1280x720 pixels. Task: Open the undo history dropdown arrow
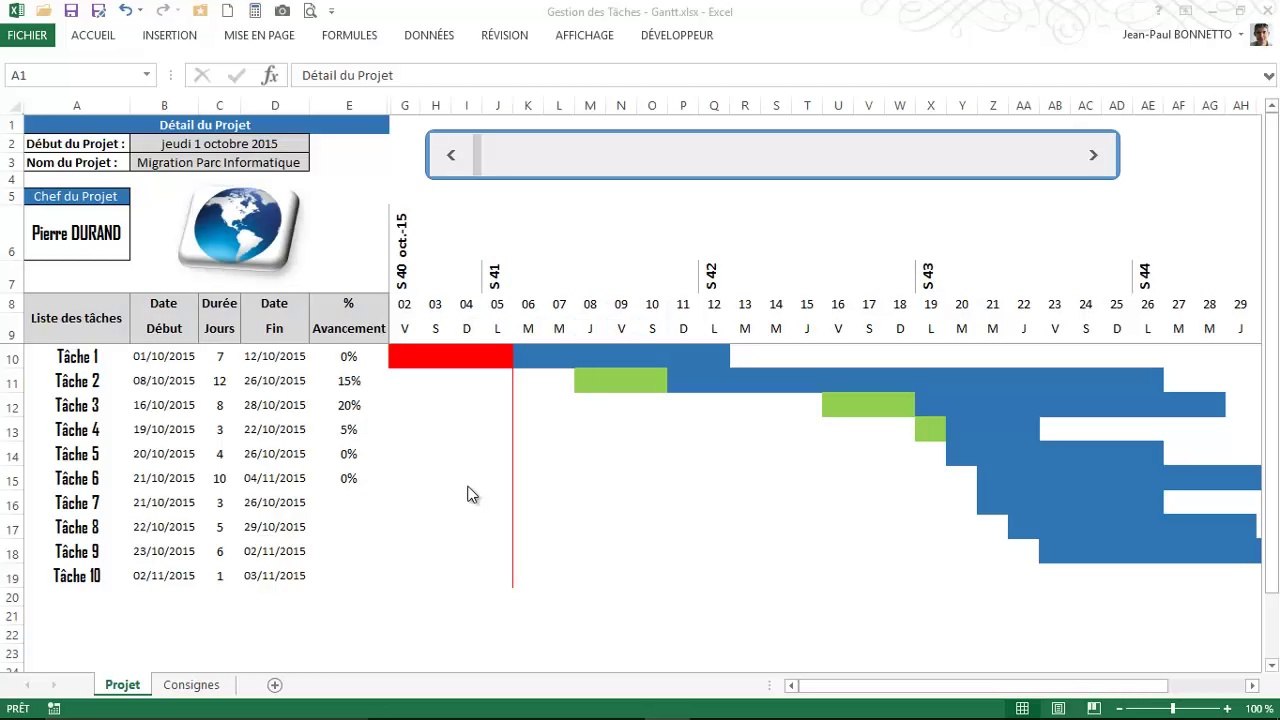tap(140, 12)
